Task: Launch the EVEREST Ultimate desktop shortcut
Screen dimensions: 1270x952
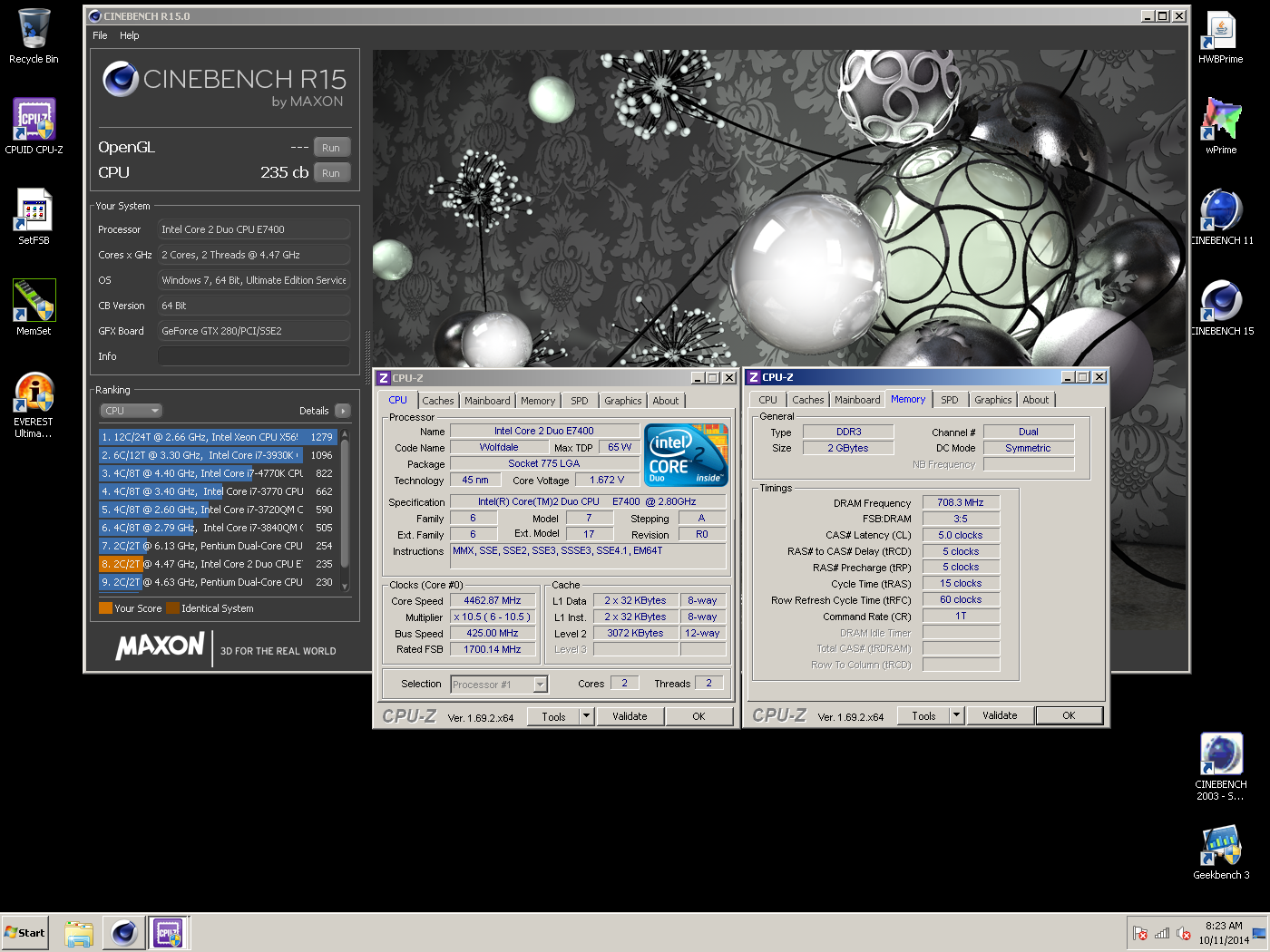Action: point(34,405)
